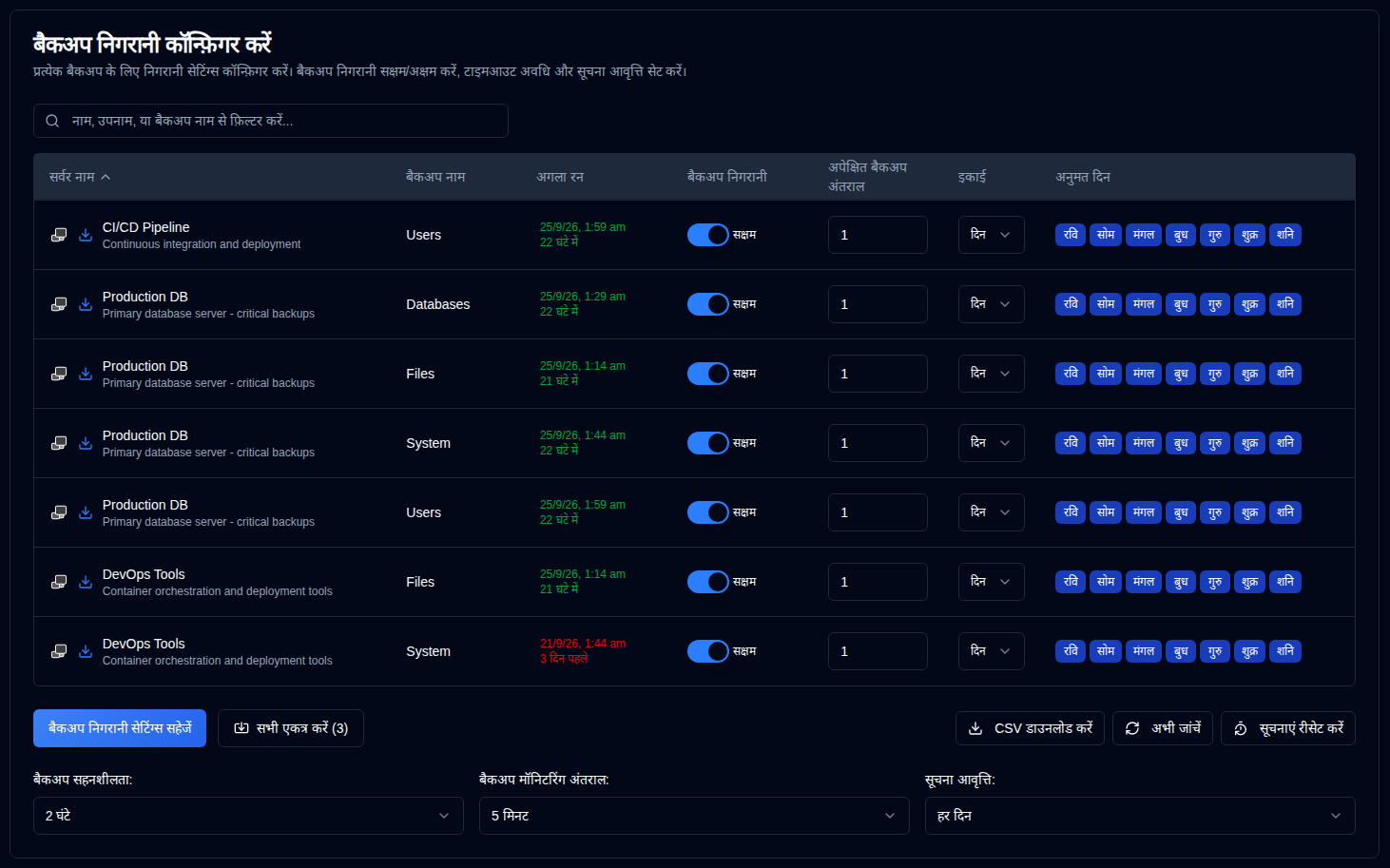Image resolution: width=1390 pixels, height=868 pixels.
Task: Toggle शनि day chip in DevOps Tools System row
Action: [1285, 651]
